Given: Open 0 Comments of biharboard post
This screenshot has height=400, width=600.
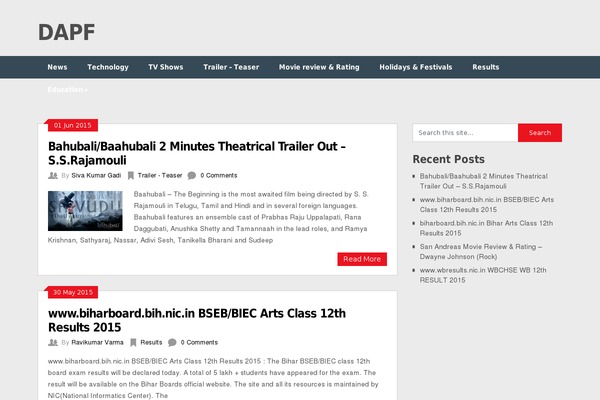Looking at the screenshot, I should [199, 342].
